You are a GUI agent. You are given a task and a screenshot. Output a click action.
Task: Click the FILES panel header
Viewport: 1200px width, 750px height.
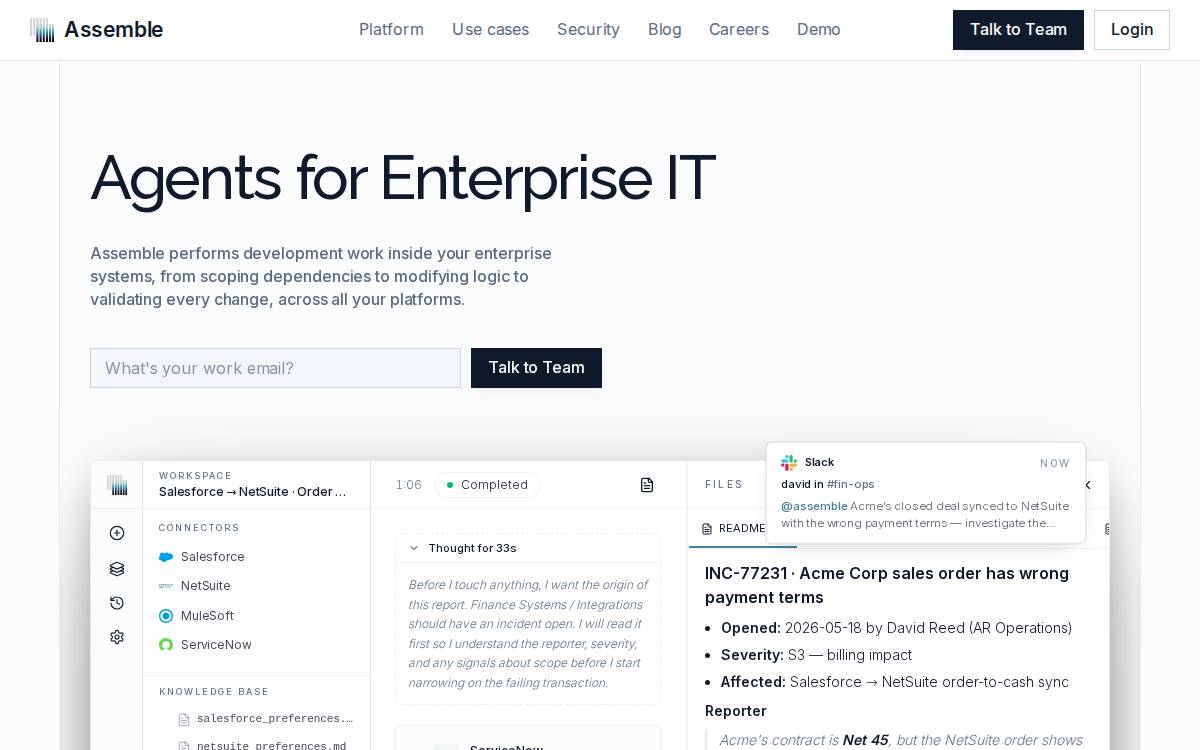(724, 485)
